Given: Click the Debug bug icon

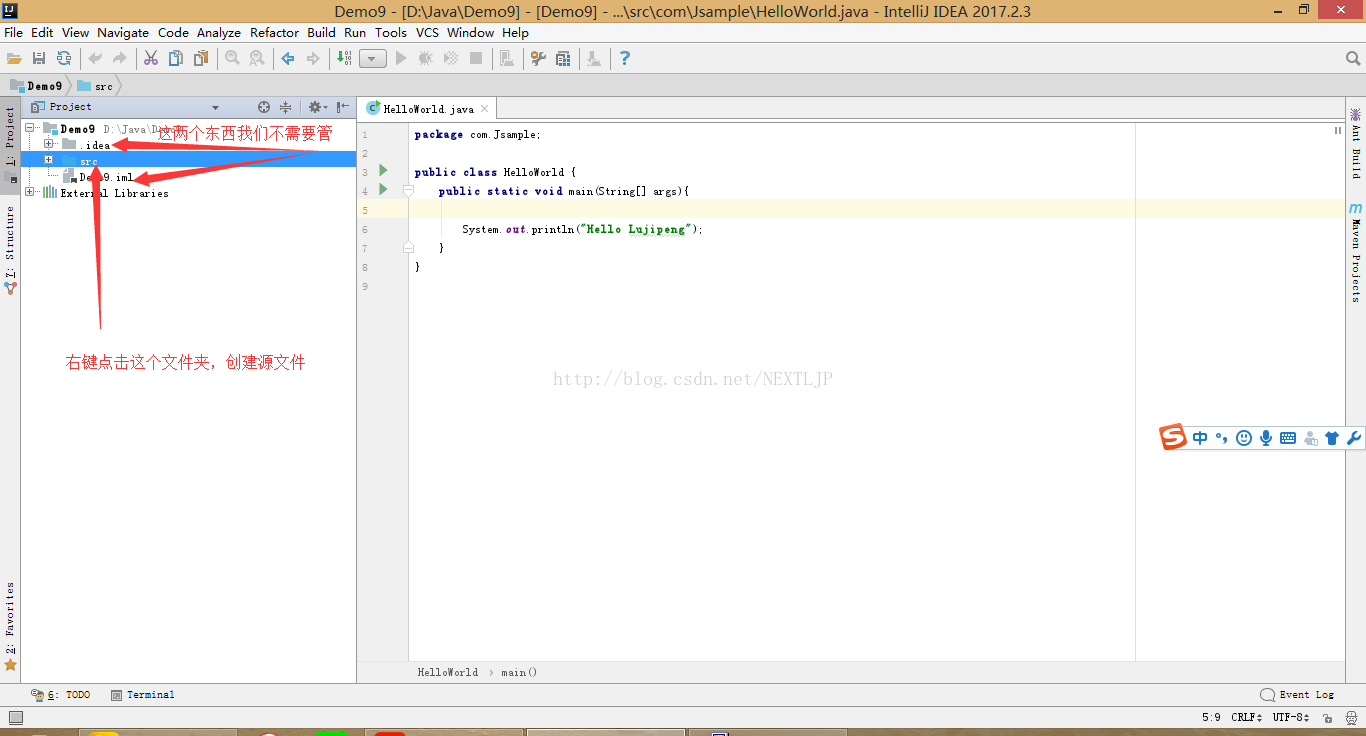Looking at the screenshot, I should [x=426, y=58].
